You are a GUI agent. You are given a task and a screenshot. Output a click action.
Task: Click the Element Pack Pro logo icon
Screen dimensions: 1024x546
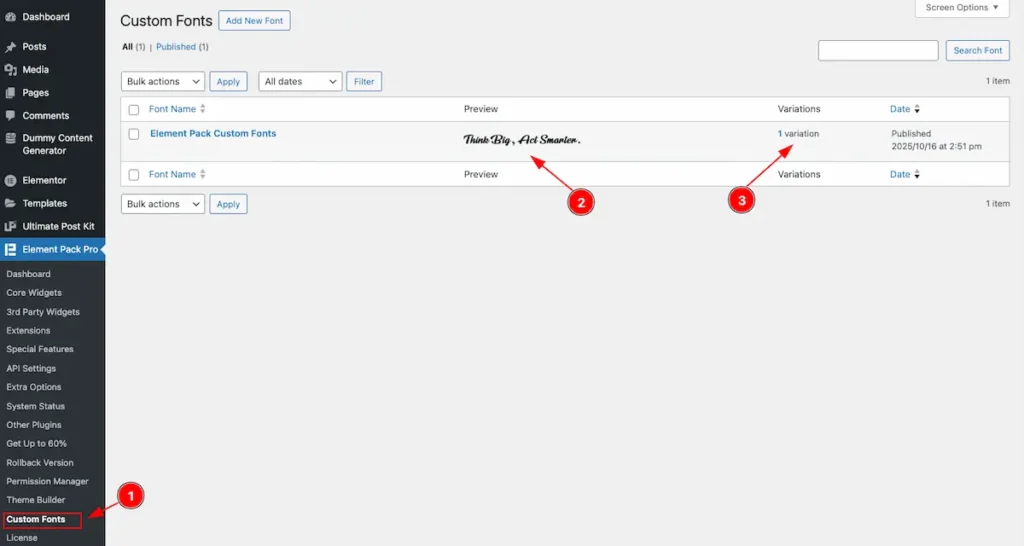pyautogui.click(x=11, y=250)
